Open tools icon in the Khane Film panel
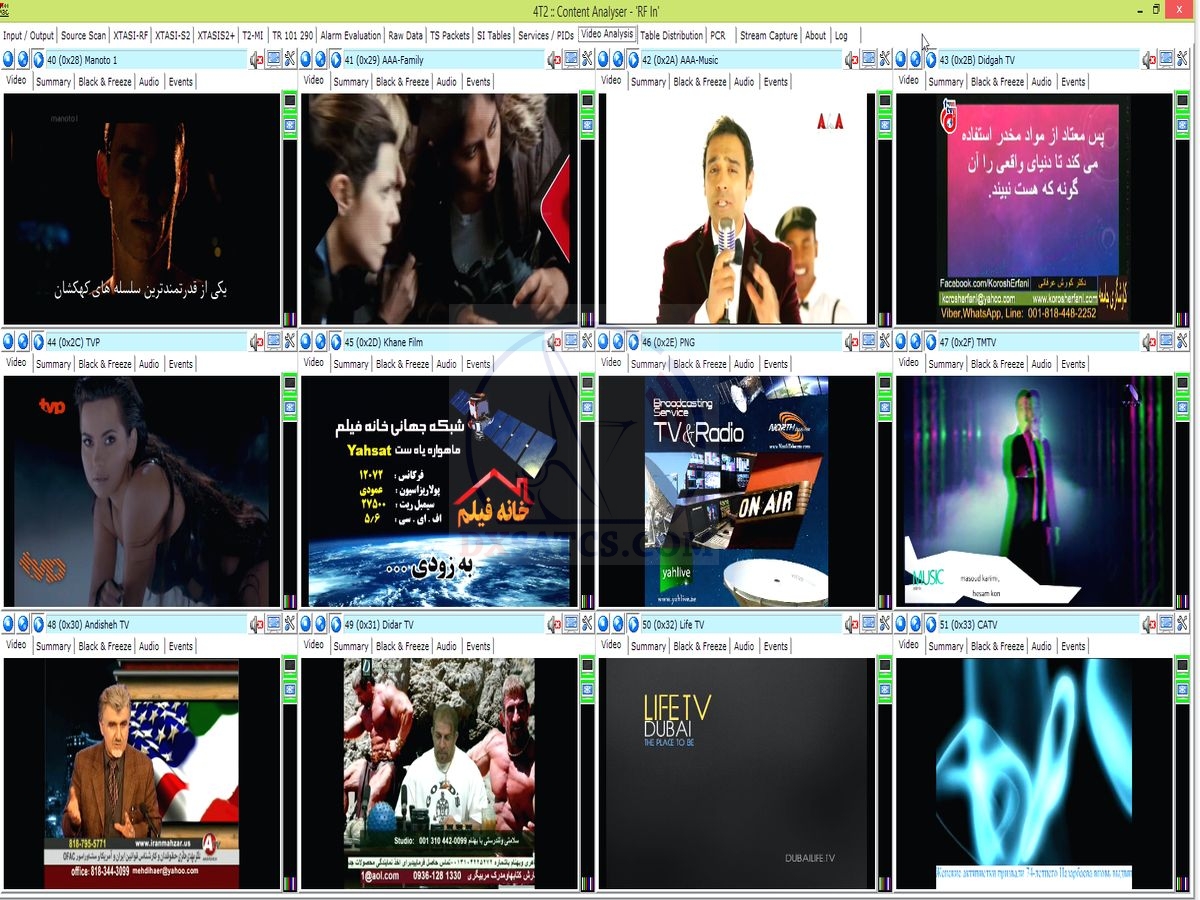1200x900 pixels. (587, 342)
